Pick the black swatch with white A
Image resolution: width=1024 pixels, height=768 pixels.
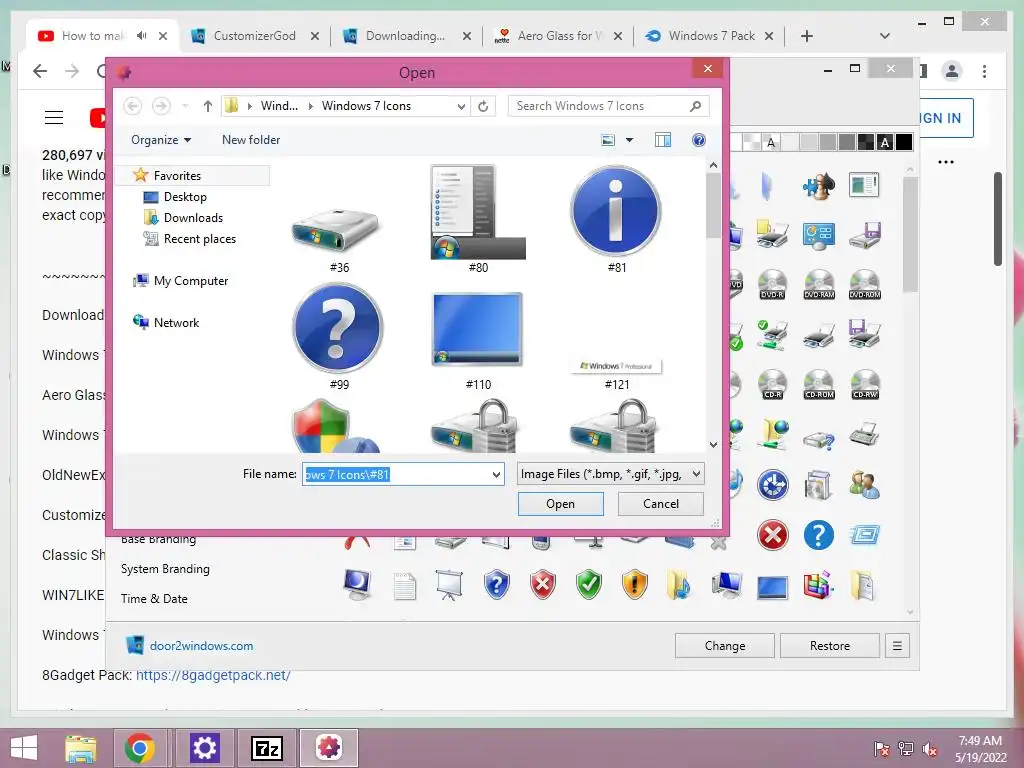click(x=885, y=142)
